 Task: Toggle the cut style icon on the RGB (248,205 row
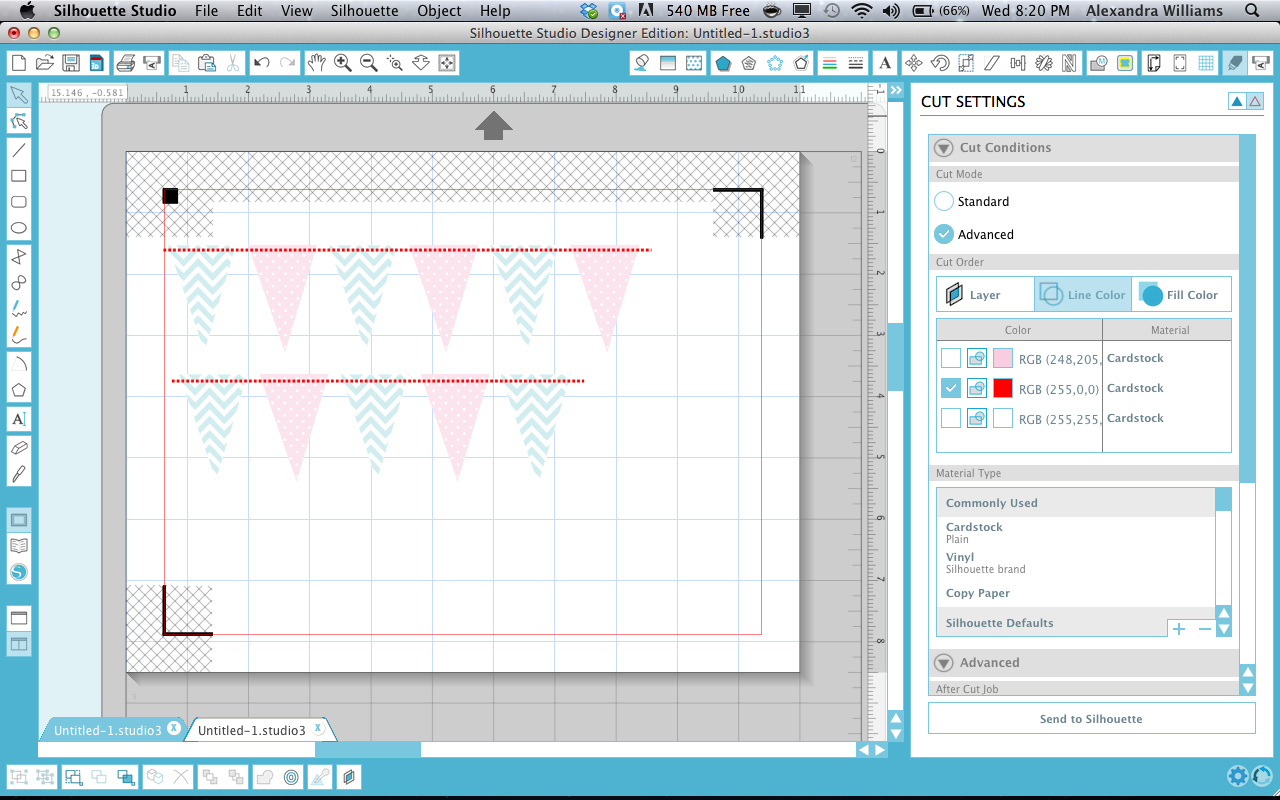(x=977, y=358)
